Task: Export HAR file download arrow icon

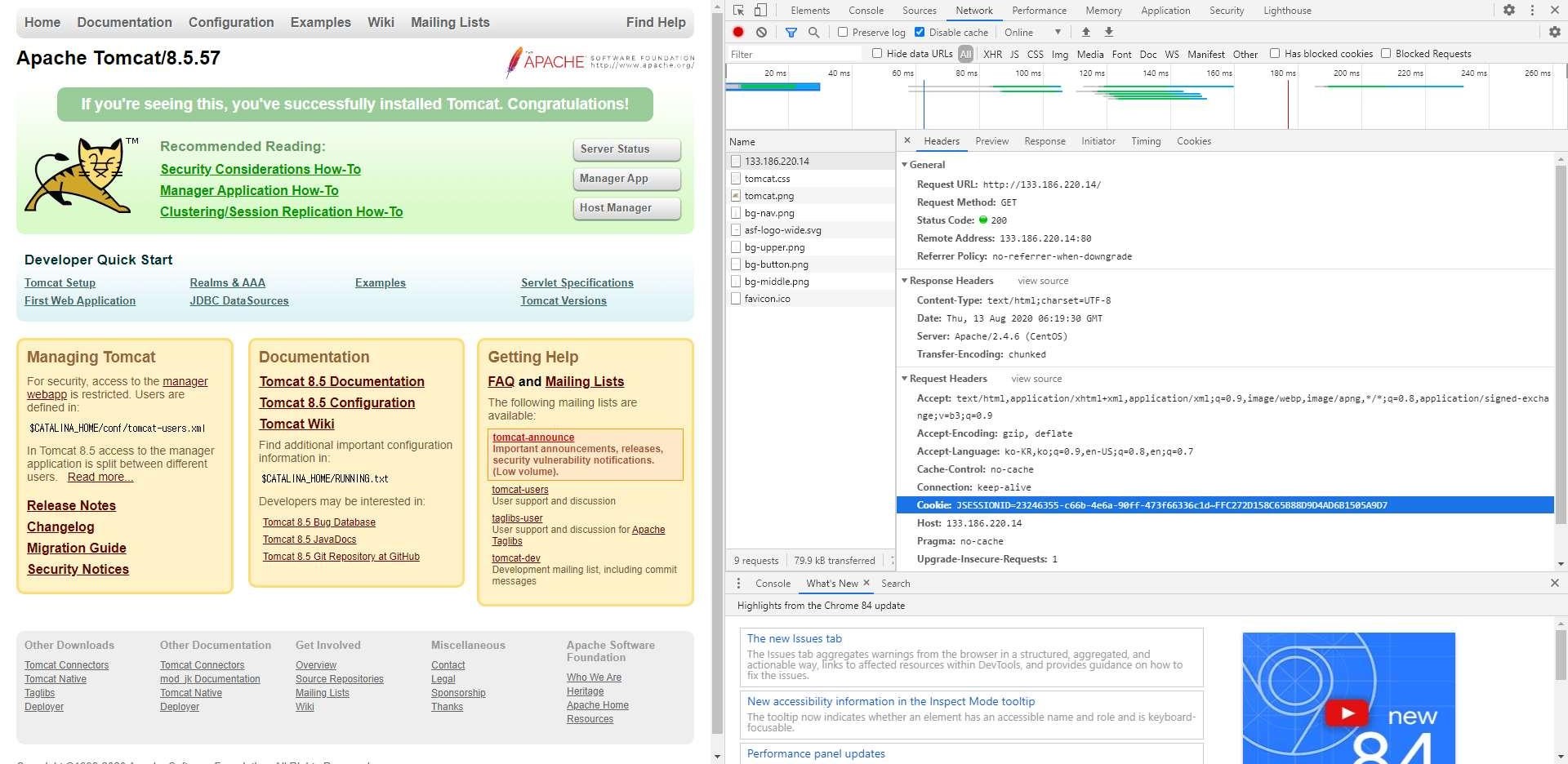Action: coord(1109,32)
